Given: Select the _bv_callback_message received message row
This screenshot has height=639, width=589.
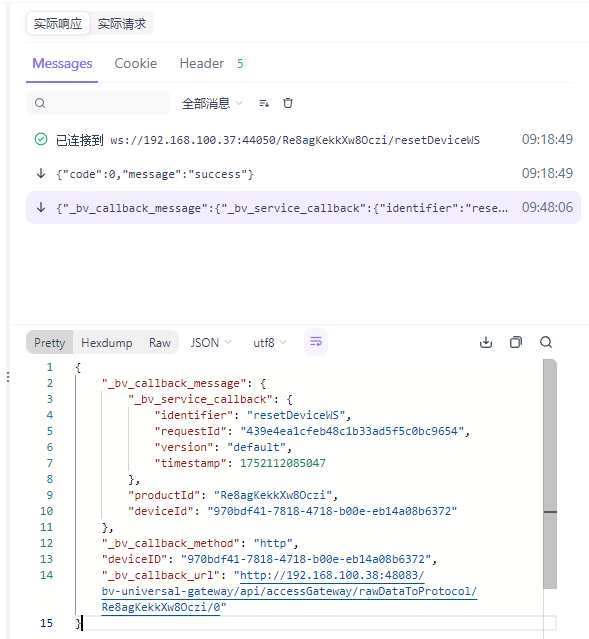Looking at the screenshot, I should 303,207.
